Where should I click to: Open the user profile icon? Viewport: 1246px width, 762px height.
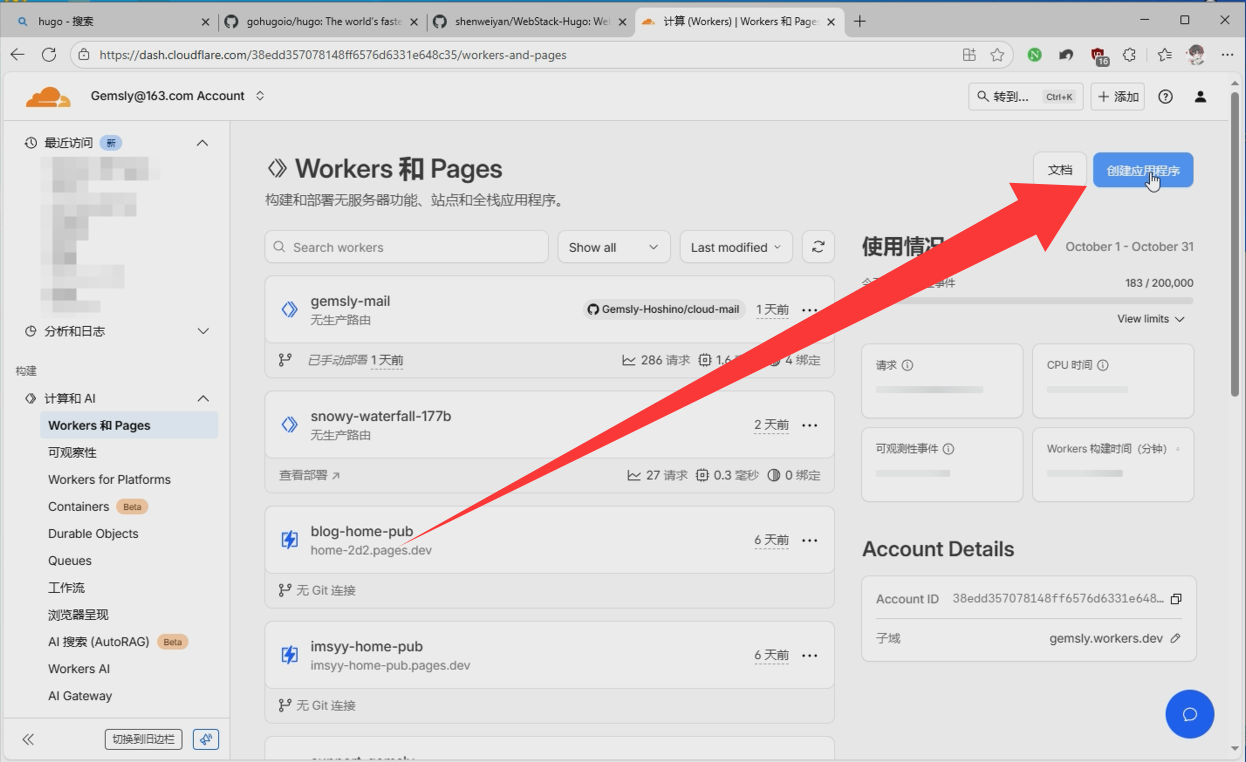tap(1201, 97)
